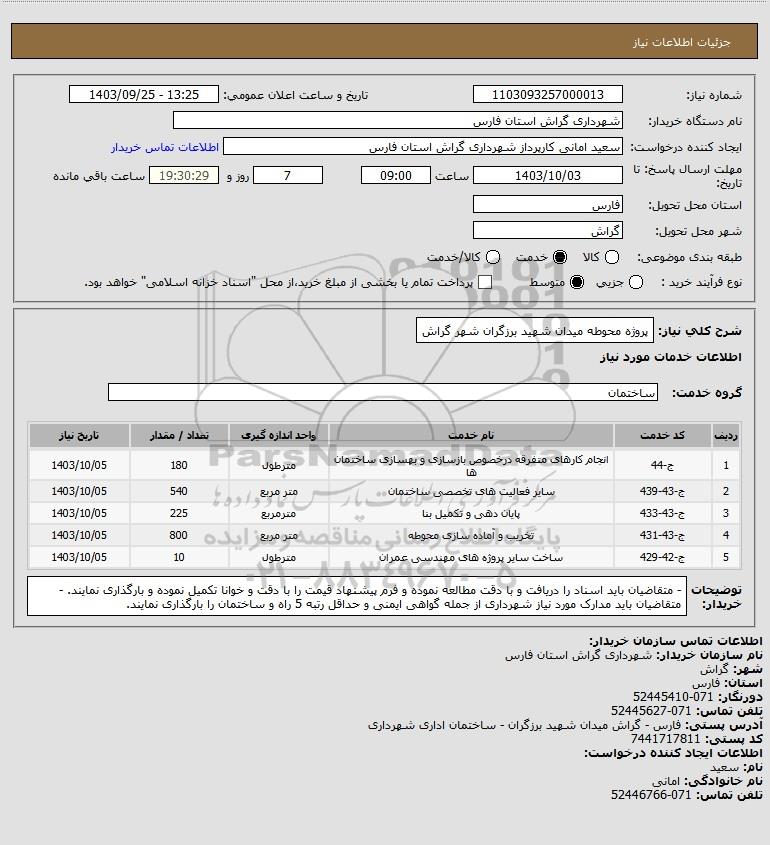770x845 pixels.
Task: Choose the متوسط purchase type radio
Action: coord(577,282)
